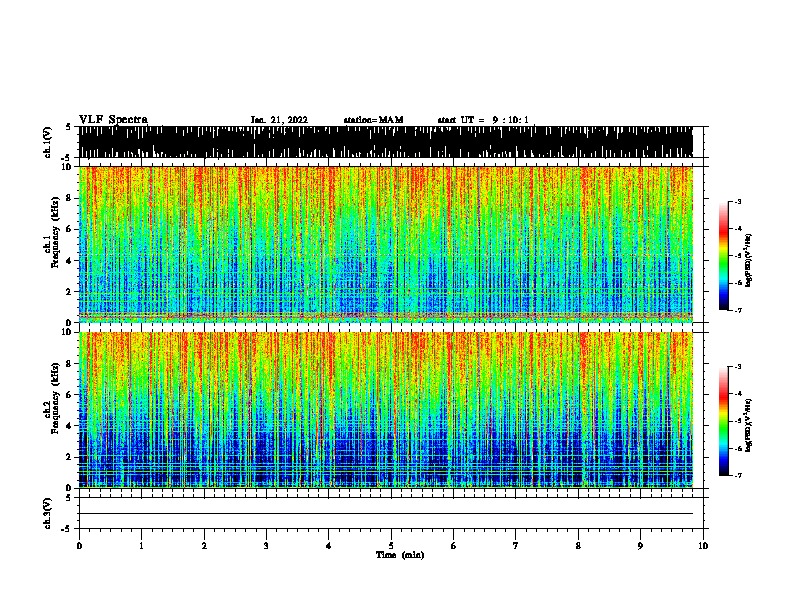Click the "8" kHz tick on ch.1 frequency axis
This screenshot has height=612, width=792.
point(69,198)
